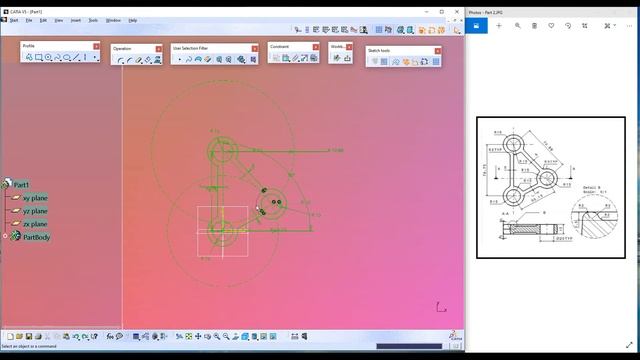Close the Constraint toolbar
The width and height of the screenshot is (640, 360).
(316, 47)
